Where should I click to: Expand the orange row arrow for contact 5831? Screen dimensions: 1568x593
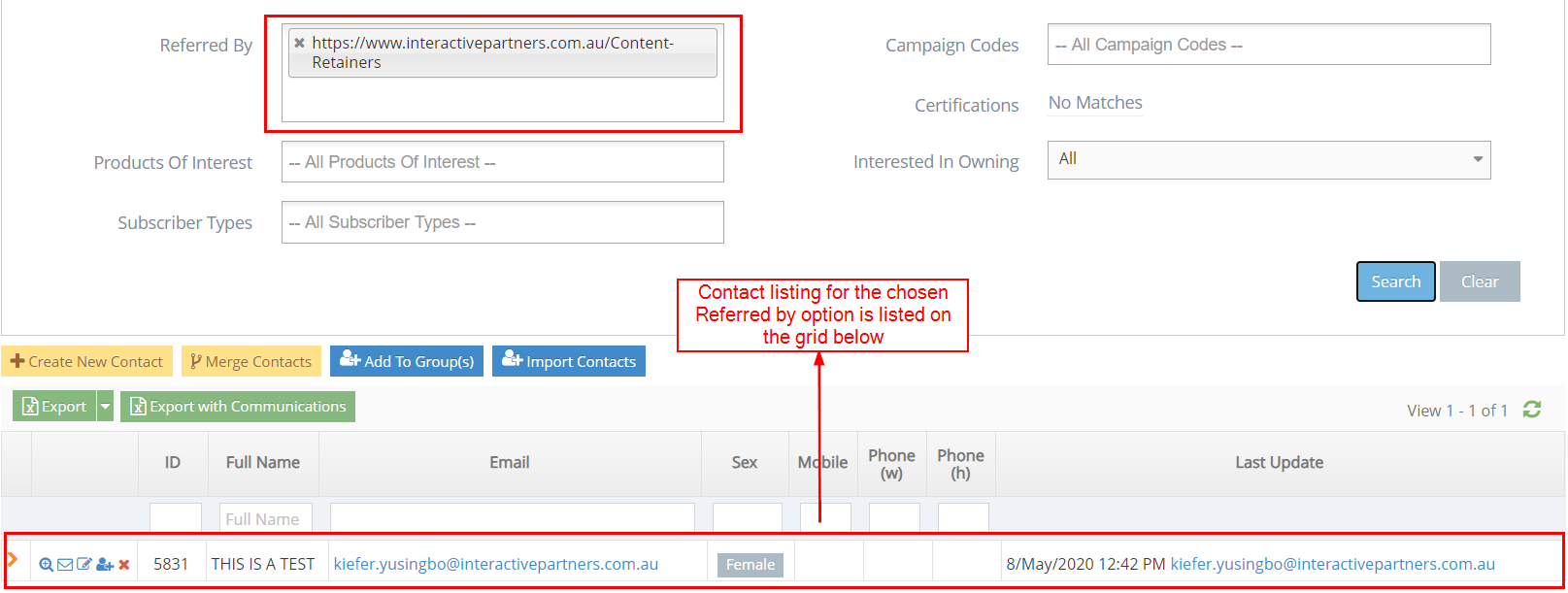(13, 560)
